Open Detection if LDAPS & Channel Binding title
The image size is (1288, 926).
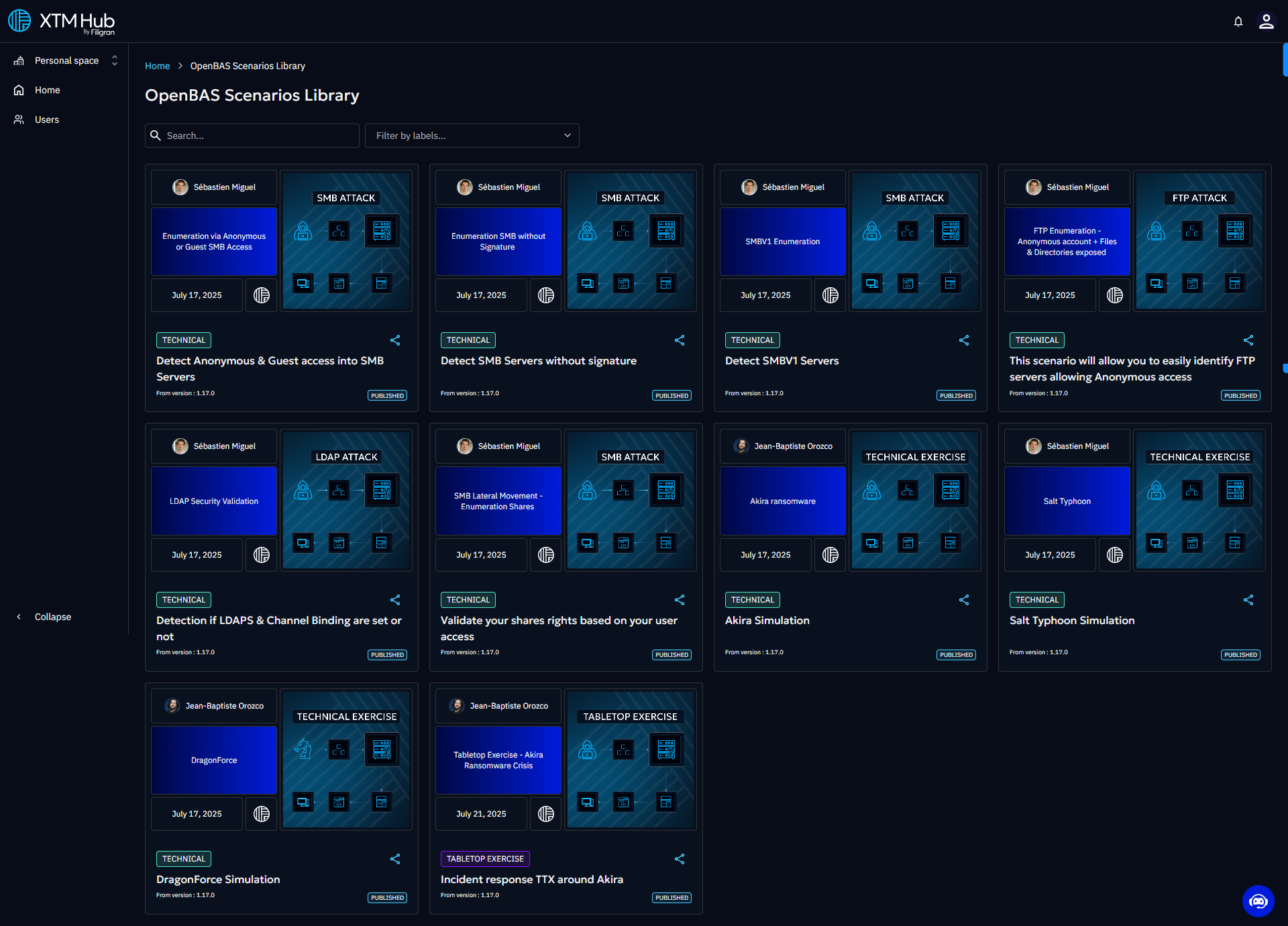click(x=279, y=628)
